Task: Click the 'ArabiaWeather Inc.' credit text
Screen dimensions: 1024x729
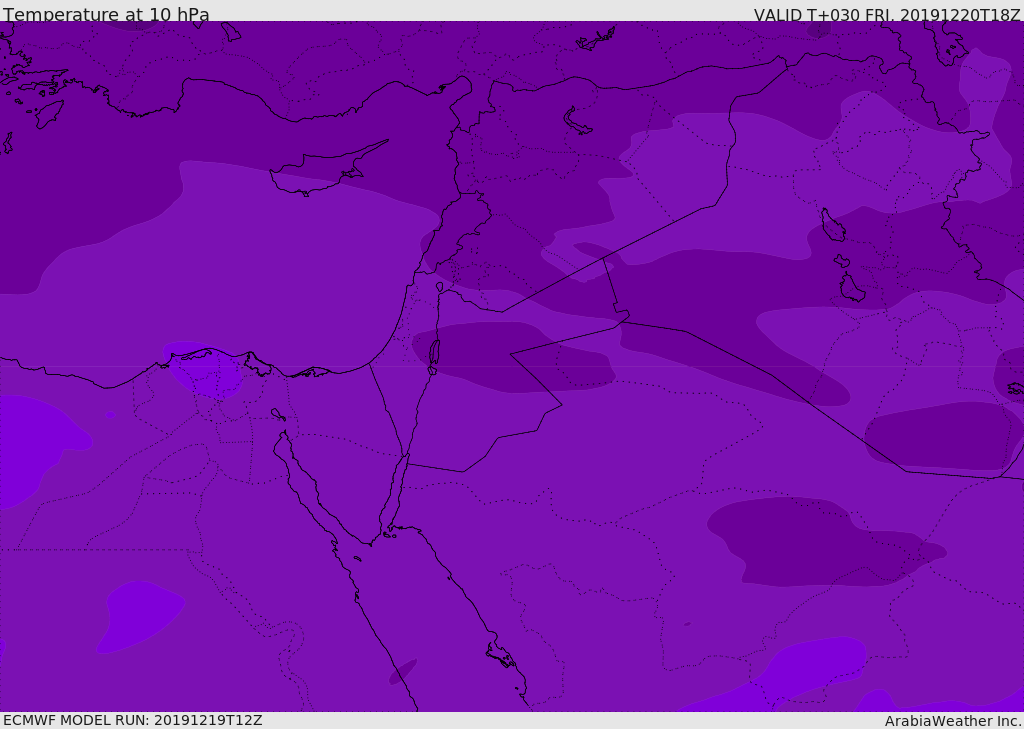Action: coord(953,721)
